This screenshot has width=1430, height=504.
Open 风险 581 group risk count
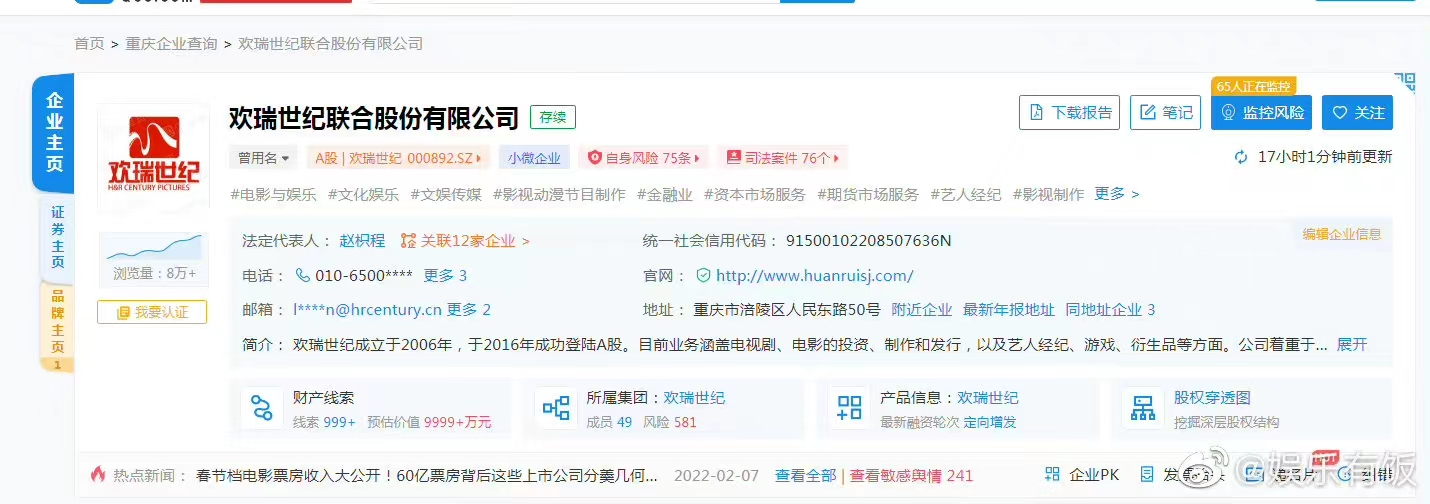(x=670, y=422)
